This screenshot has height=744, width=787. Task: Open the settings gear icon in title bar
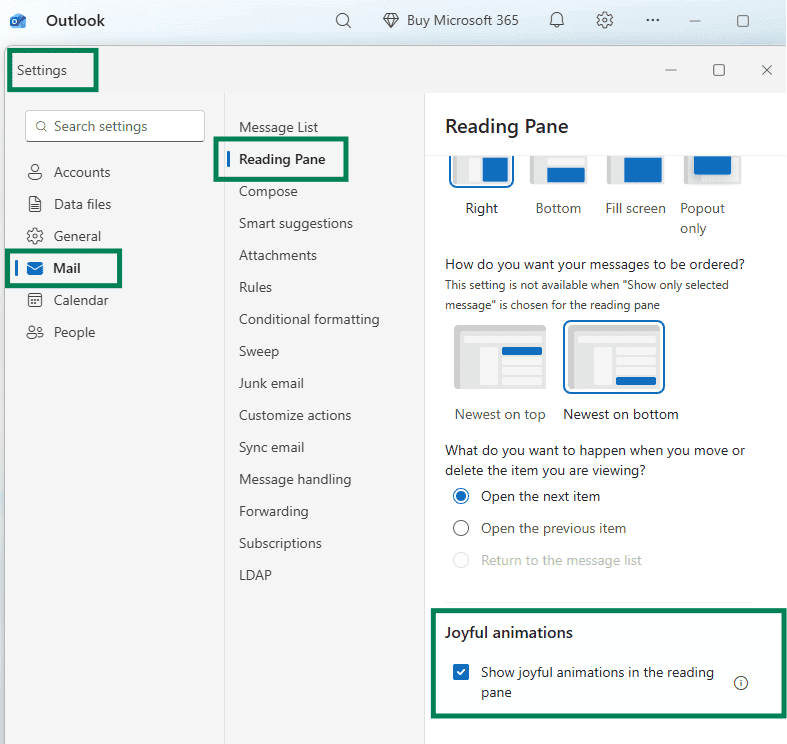[x=604, y=21]
